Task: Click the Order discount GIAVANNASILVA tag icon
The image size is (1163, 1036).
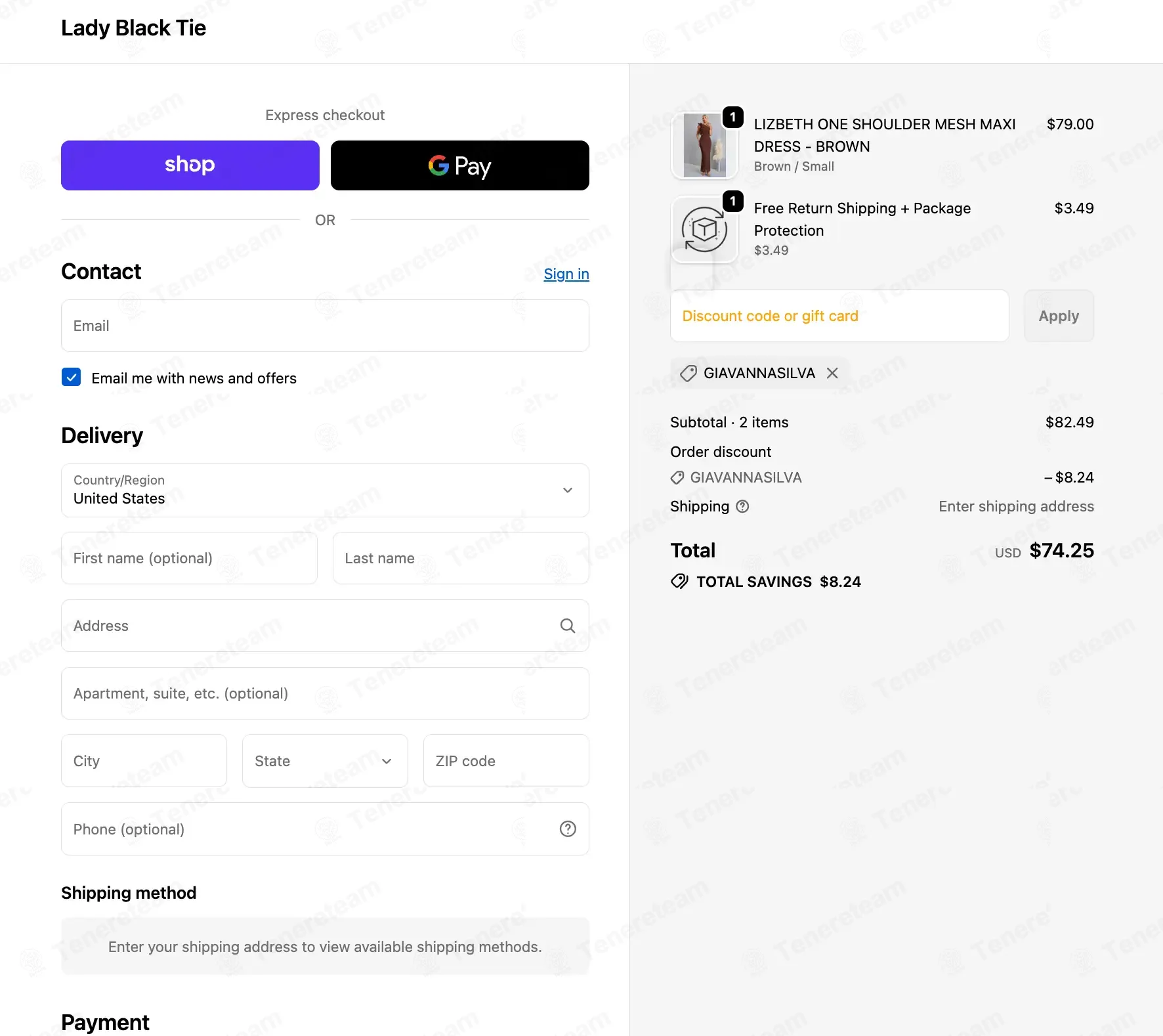Action: [x=677, y=478]
